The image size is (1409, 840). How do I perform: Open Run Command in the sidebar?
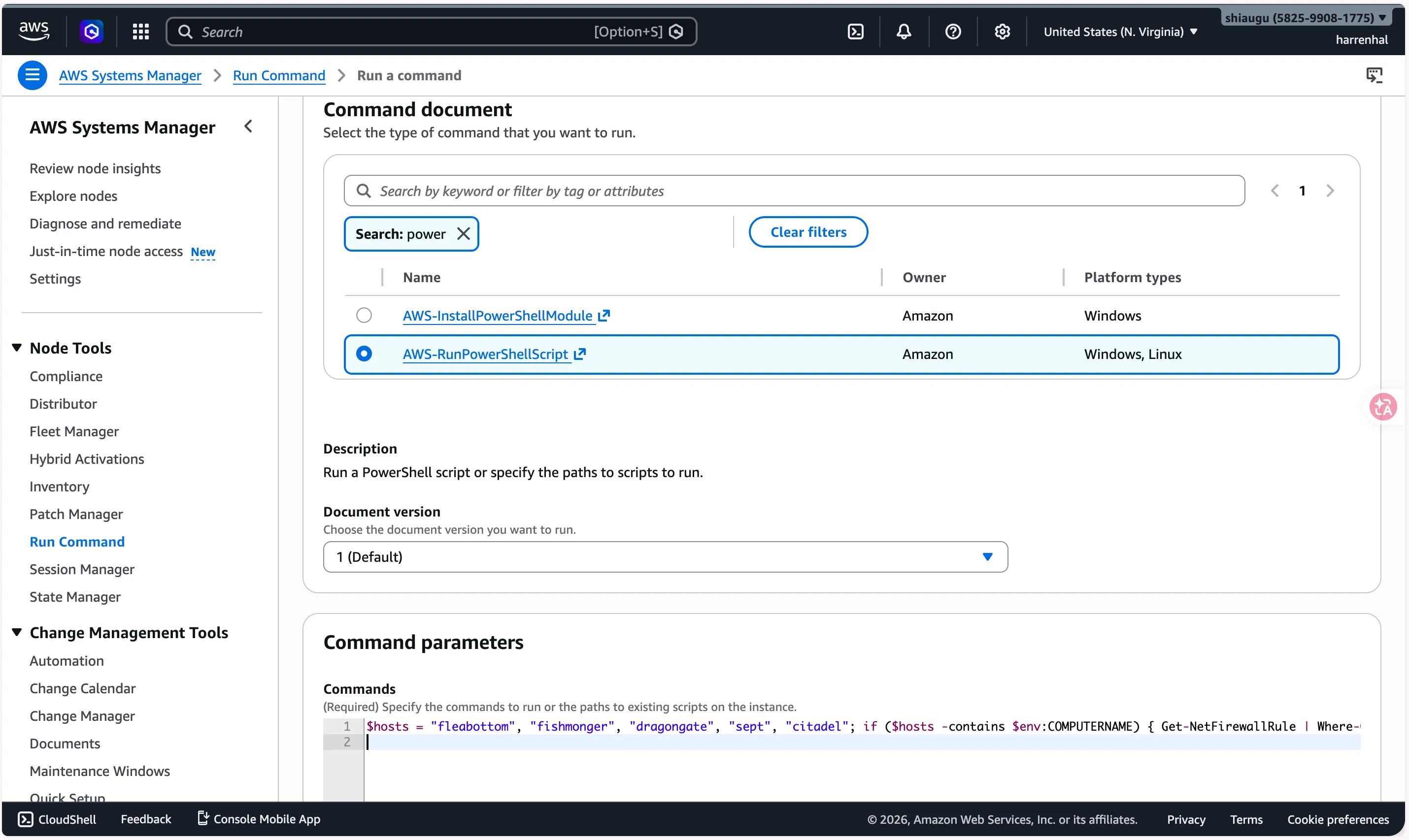coord(77,542)
